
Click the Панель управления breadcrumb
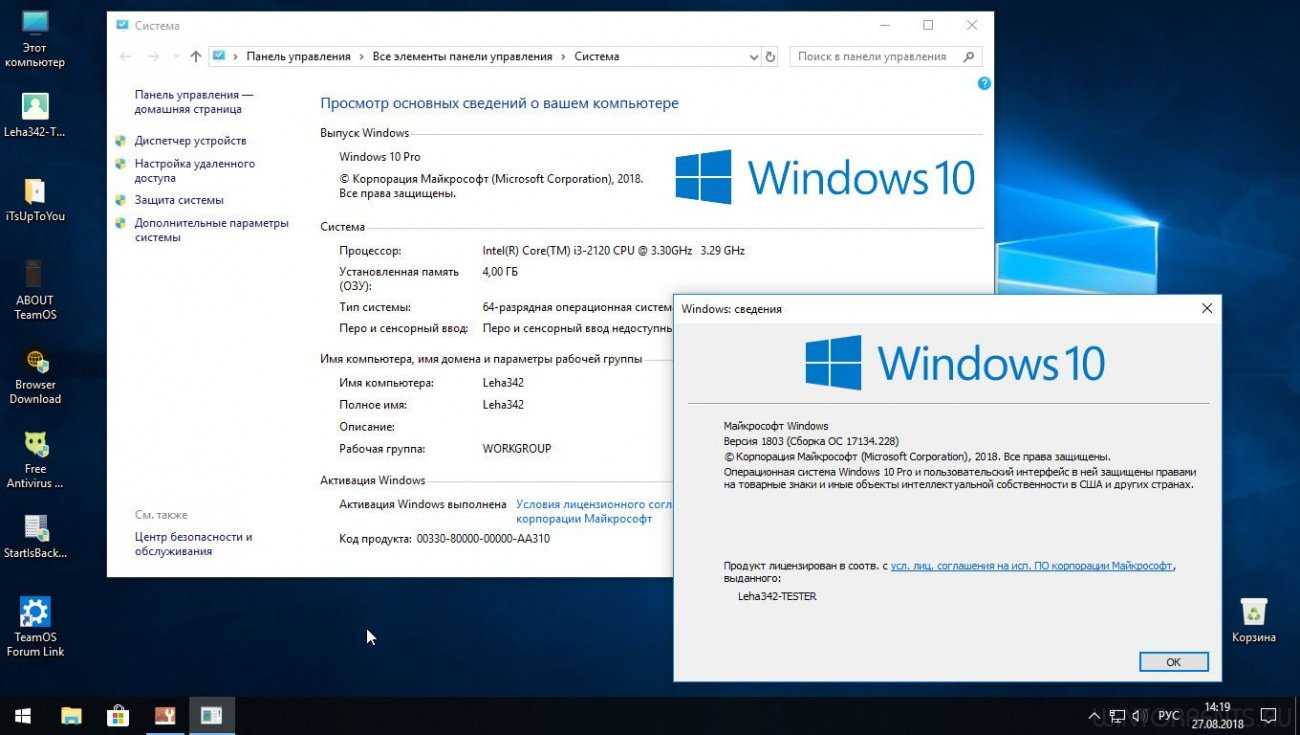pyautogui.click(x=298, y=57)
